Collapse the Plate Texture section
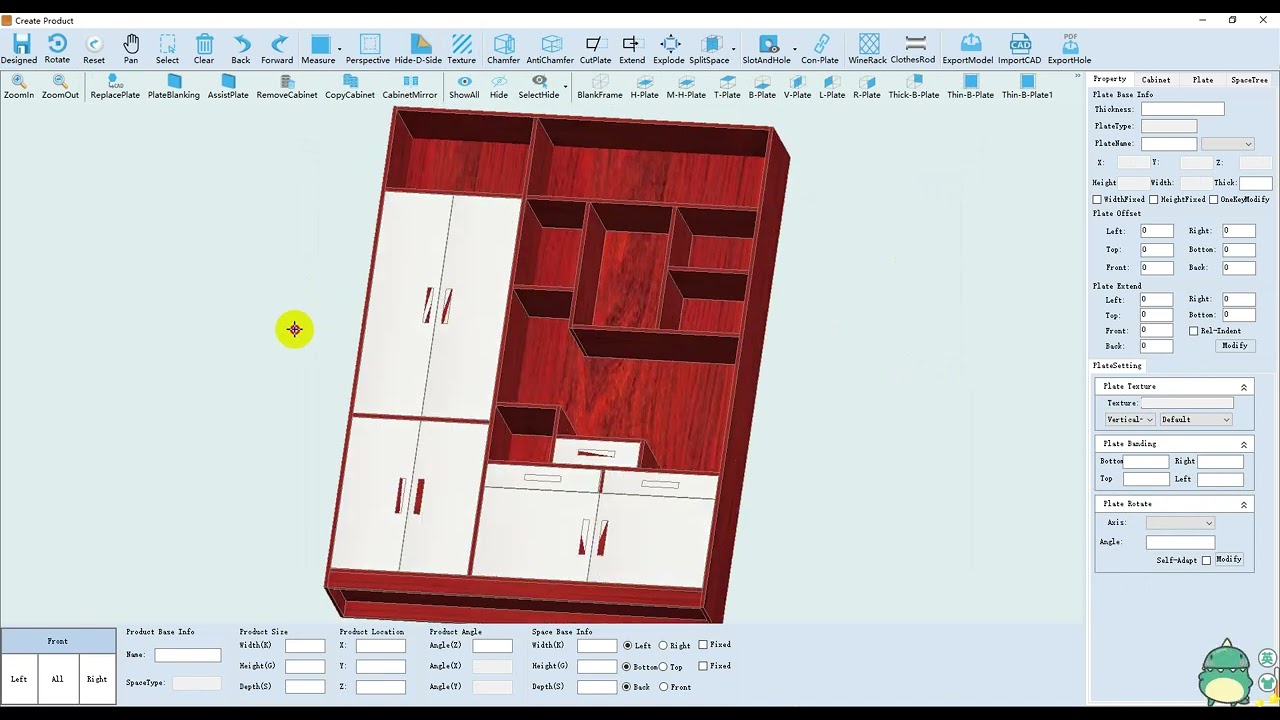Screen dimensions: 1280x720 click(1244, 387)
